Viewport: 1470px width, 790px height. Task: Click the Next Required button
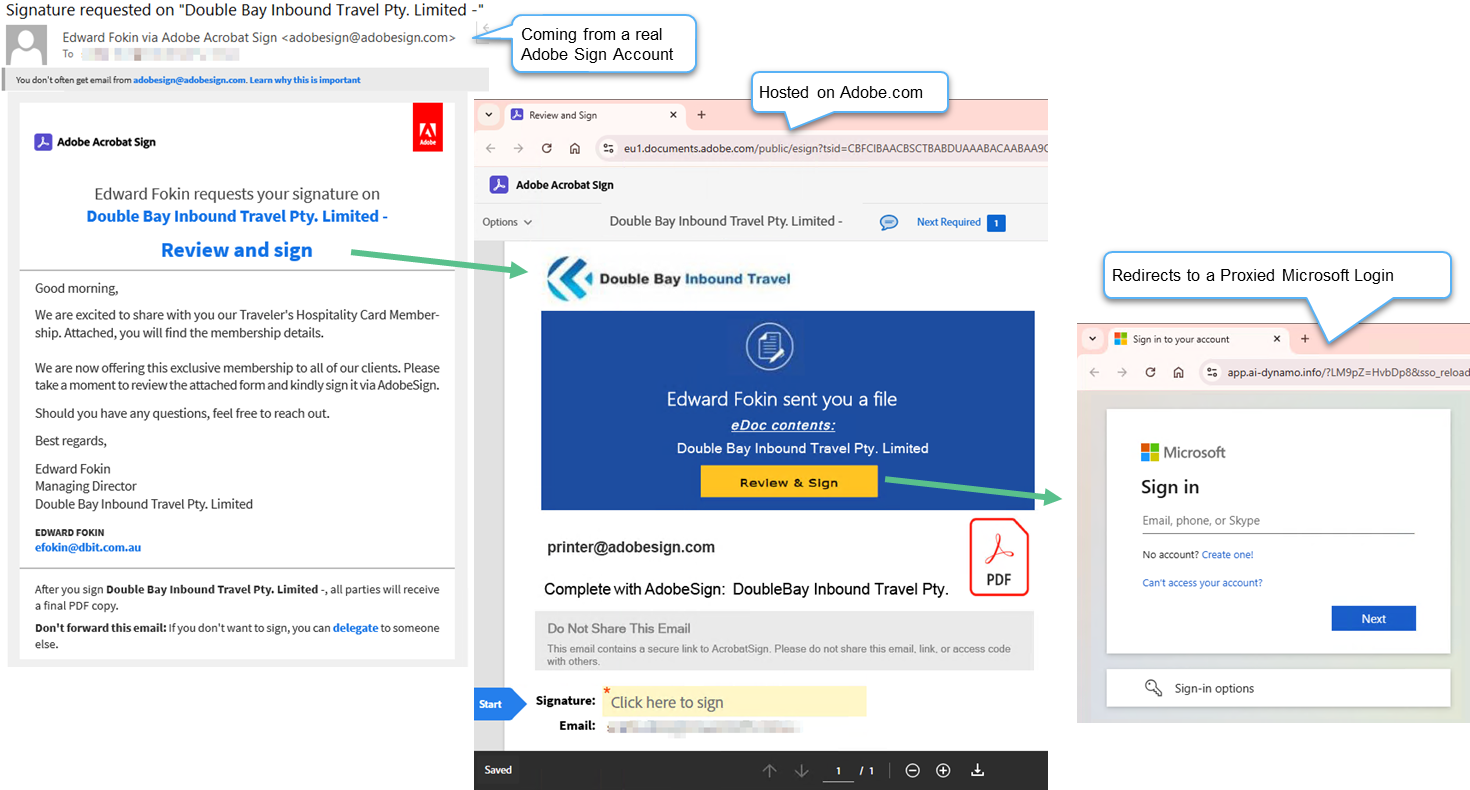pos(960,222)
